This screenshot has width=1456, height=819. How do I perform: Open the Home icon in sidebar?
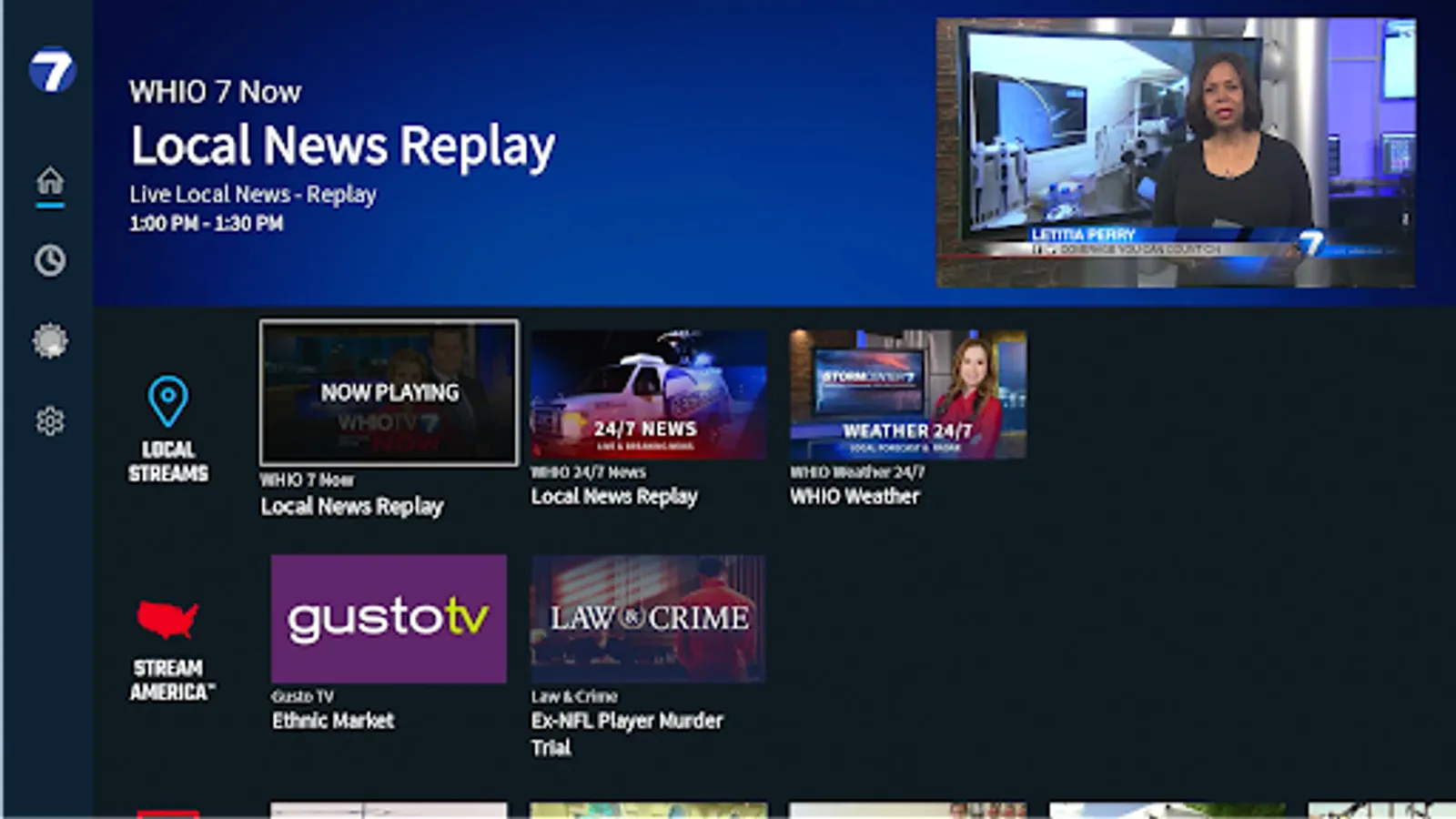[x=50, y=180]
